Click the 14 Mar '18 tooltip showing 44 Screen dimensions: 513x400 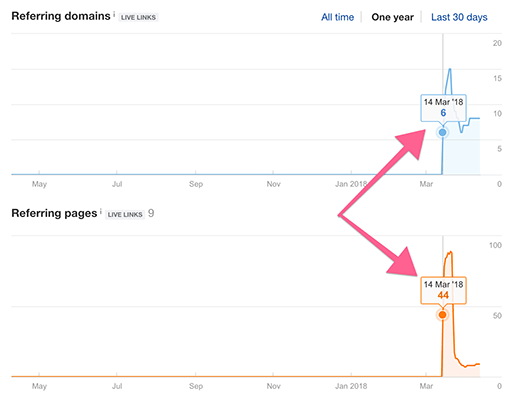tap(443, 290)
